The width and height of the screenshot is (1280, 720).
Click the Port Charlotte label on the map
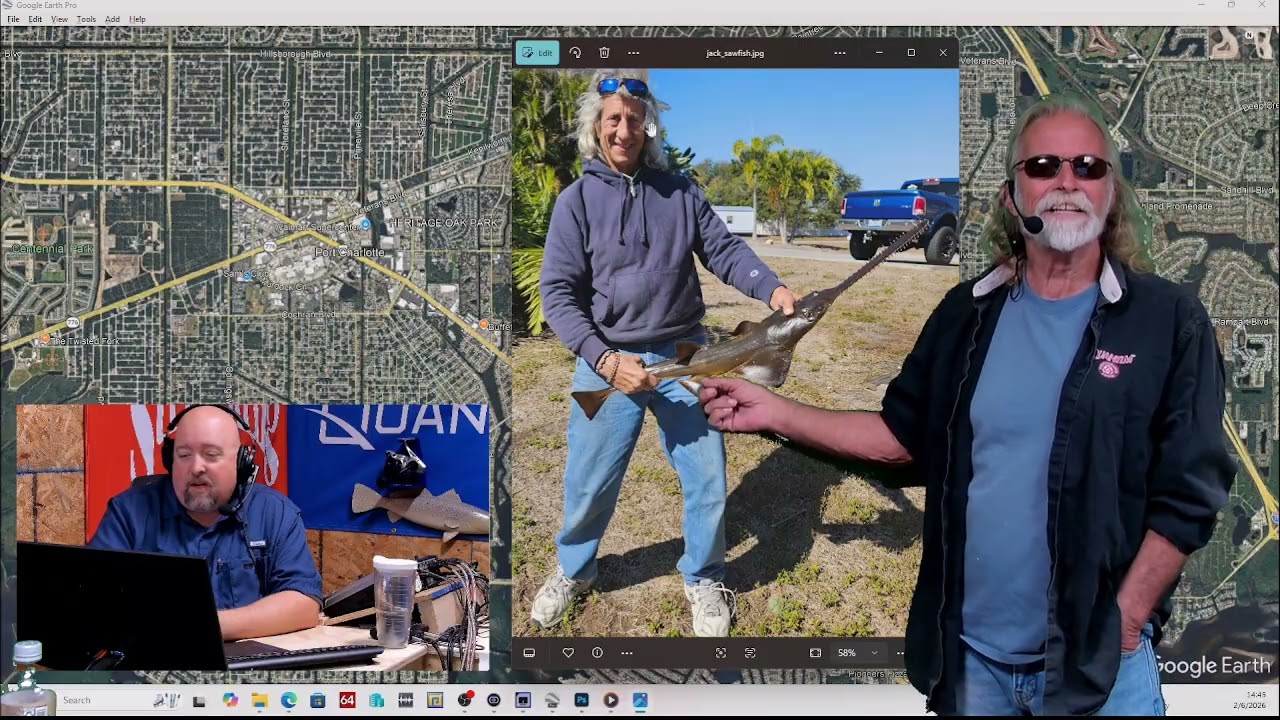point(349,252)
